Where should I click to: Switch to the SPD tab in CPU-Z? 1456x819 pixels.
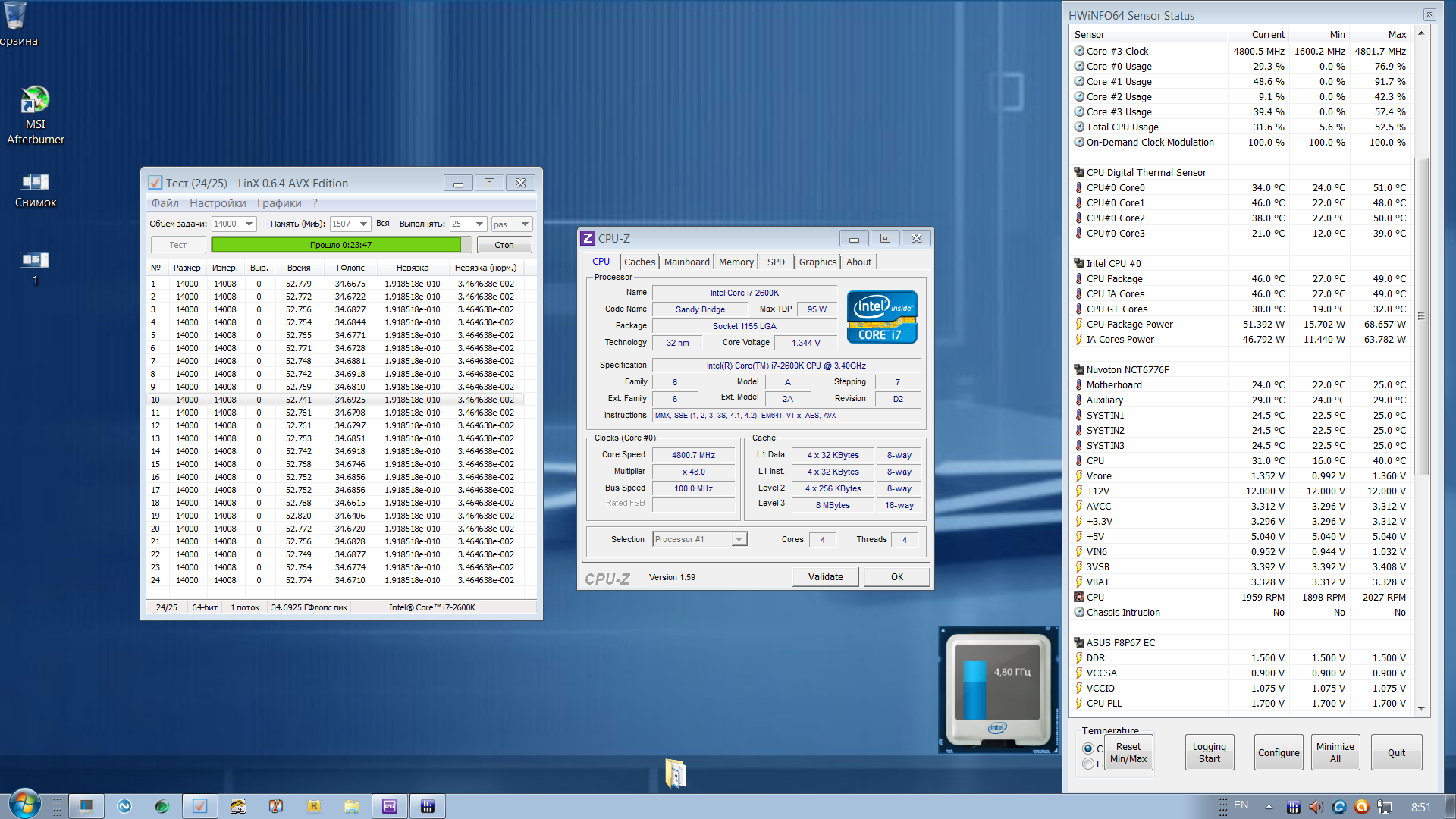[776, 262]
